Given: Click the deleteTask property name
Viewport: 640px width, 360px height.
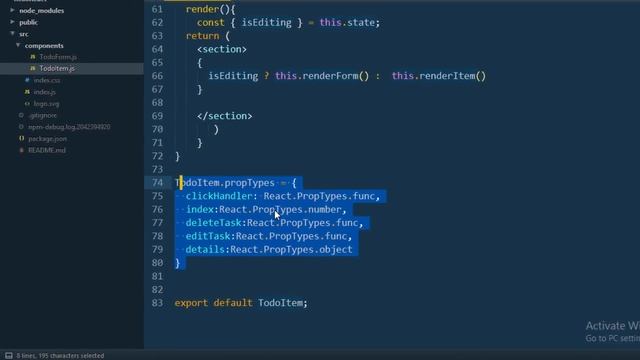Looking at the screenshot, I should pos(213,223).
